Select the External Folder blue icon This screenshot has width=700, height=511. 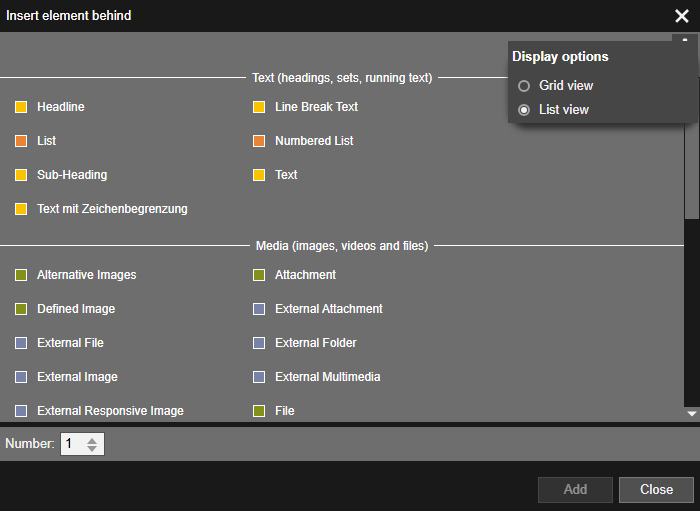(259, 343)
